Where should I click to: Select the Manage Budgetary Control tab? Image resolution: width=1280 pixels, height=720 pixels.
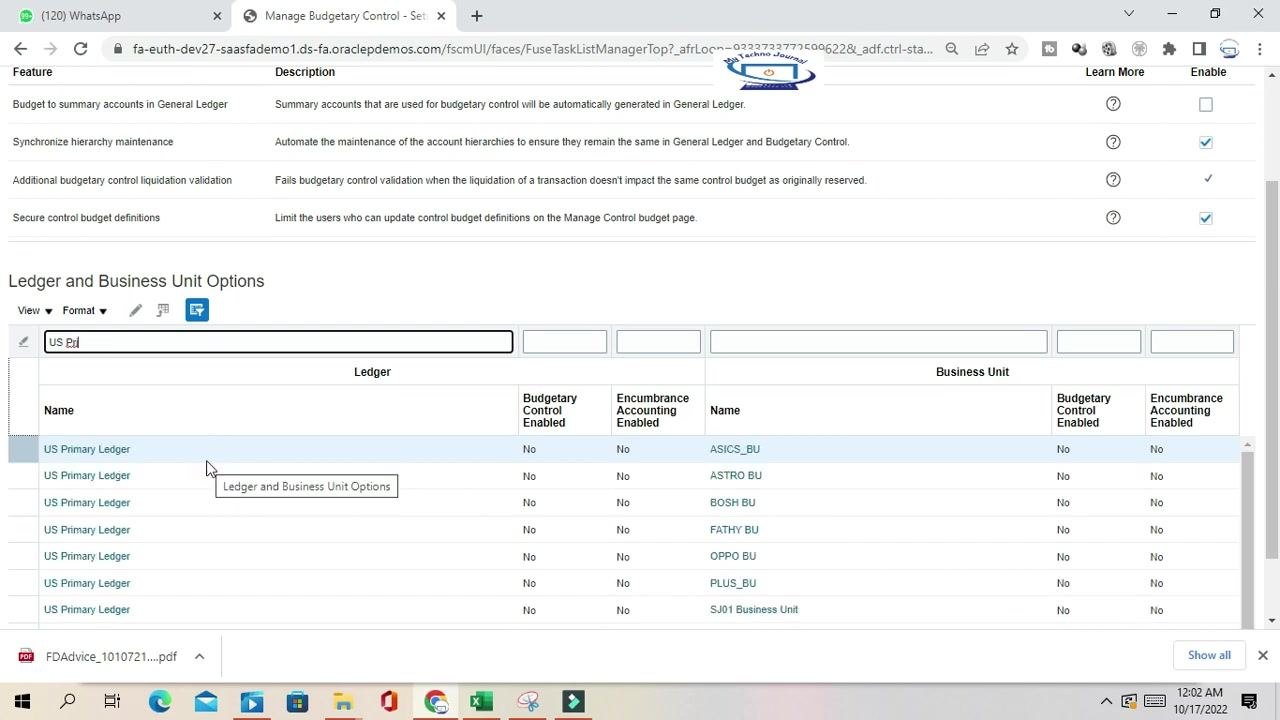343,16
